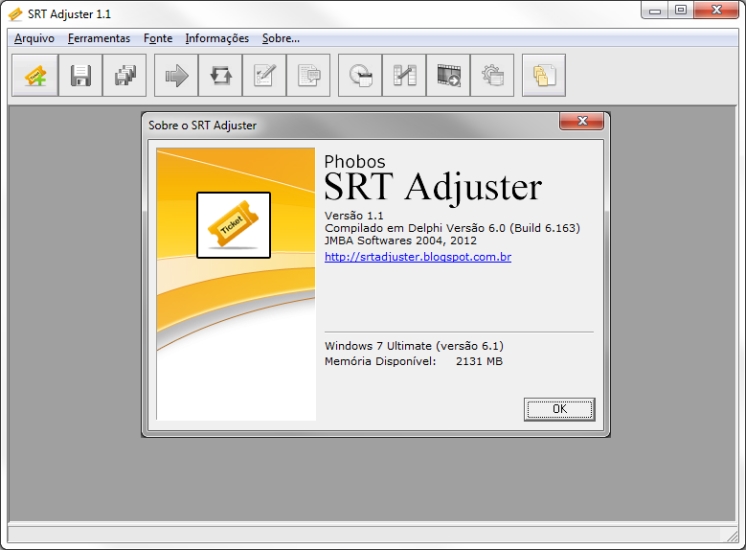This screenshot has height=550, width=746.
Task: Click the window resize grip corner
Action: pos(732,537)
